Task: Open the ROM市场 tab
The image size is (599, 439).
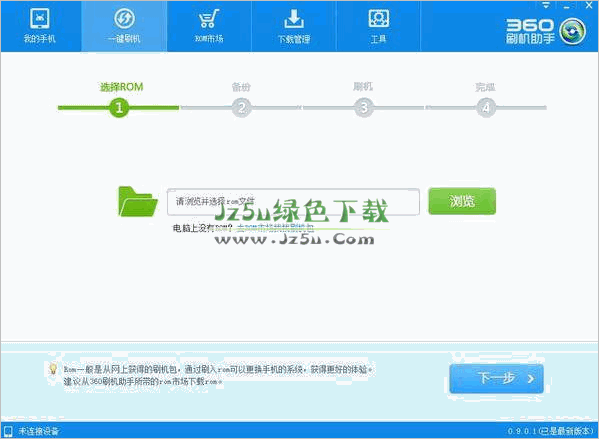Action: point(209,26)
